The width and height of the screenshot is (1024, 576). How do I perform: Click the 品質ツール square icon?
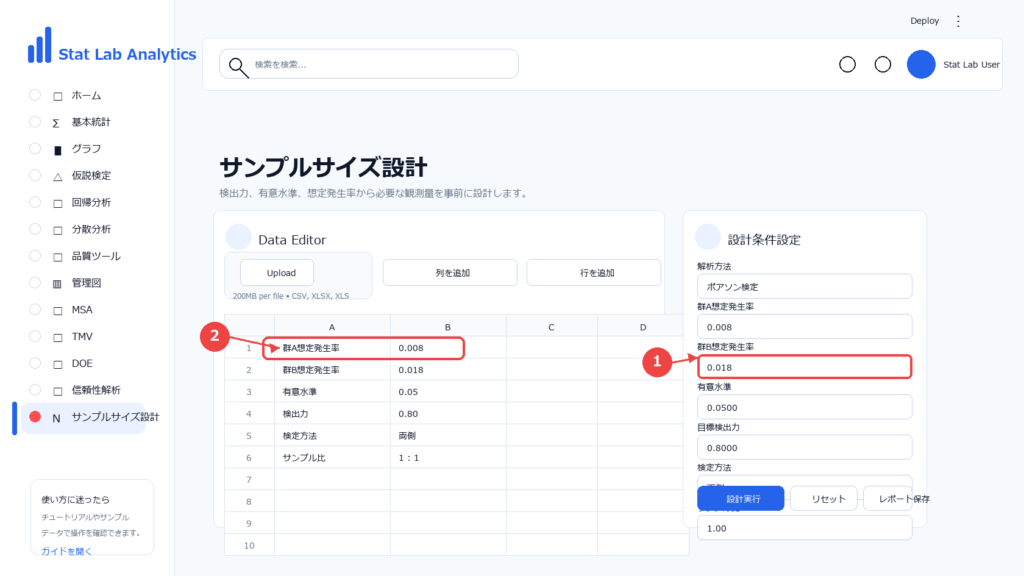[57, 257]
